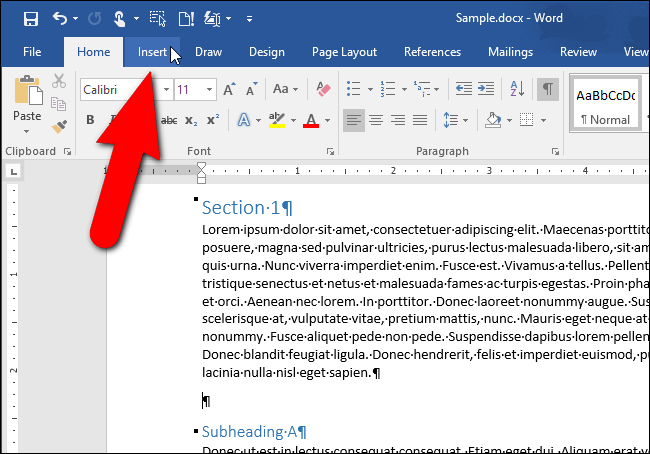Apply strikethrough formatting to text

pos(168,121)
